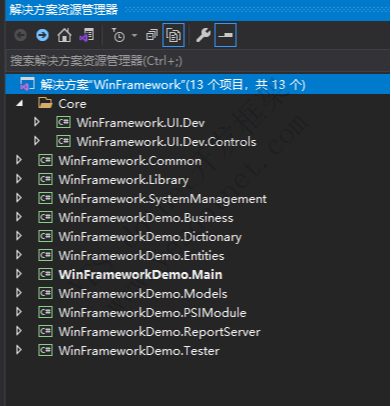Select WinFramework.UI.Dev project name

coord(141,123)
